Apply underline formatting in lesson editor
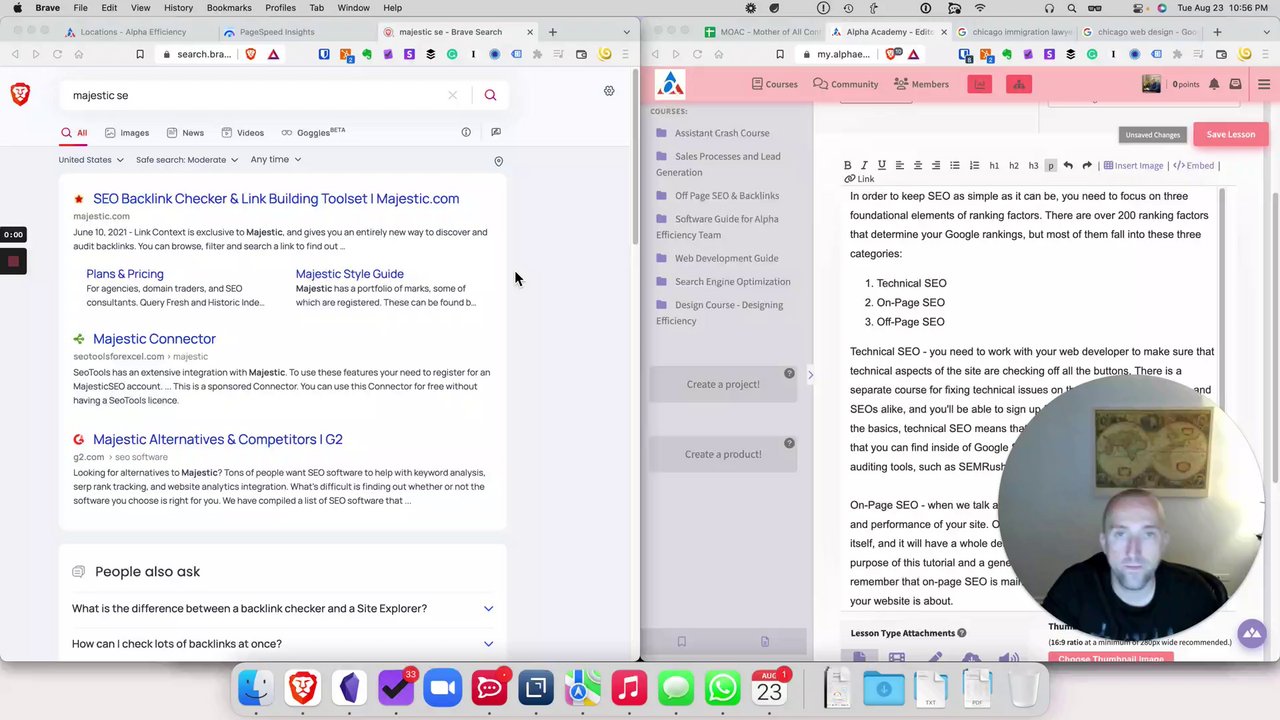Viewport: 1280px width, 720px height. click(881, 166)
